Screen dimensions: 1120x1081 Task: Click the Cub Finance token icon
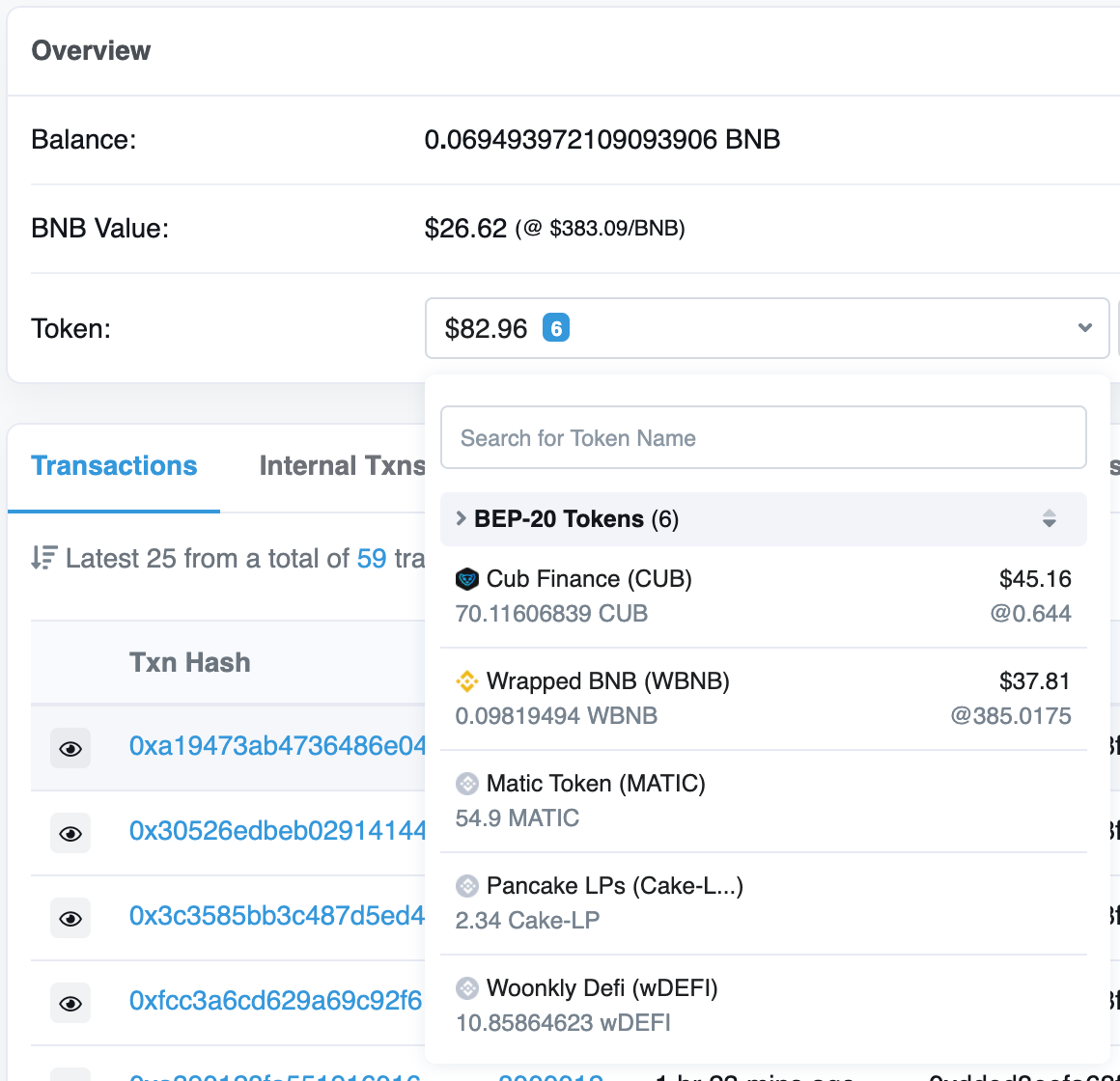coord(467,579)
